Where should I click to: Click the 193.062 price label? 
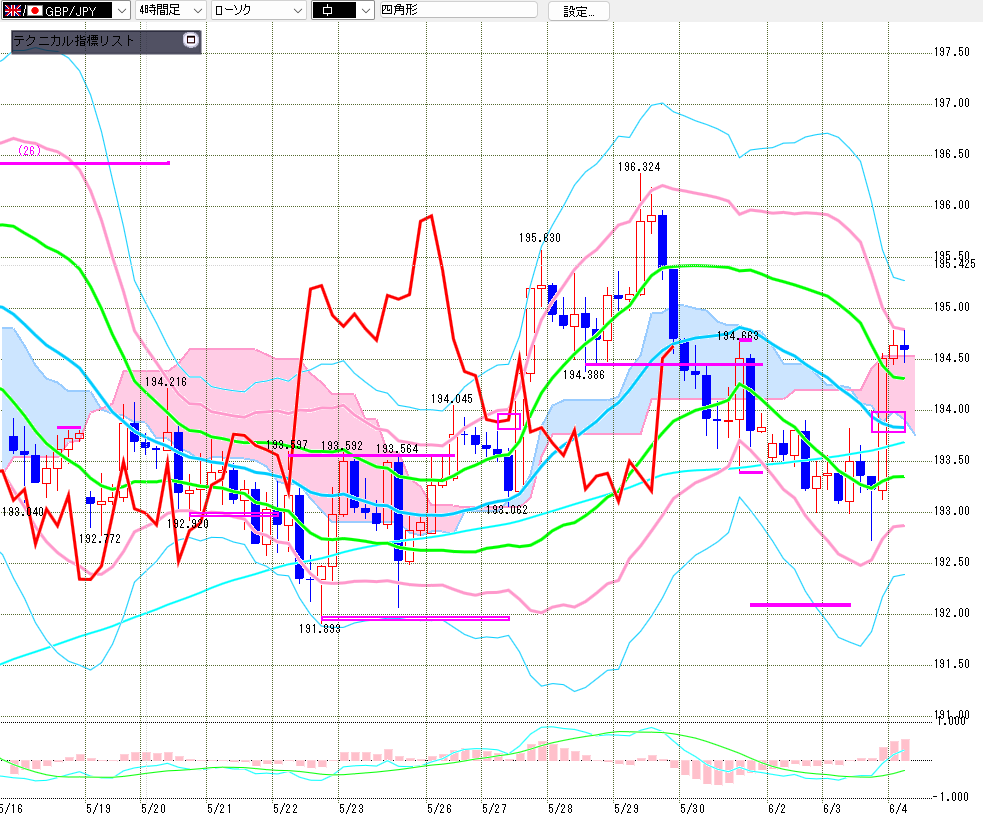507,510
